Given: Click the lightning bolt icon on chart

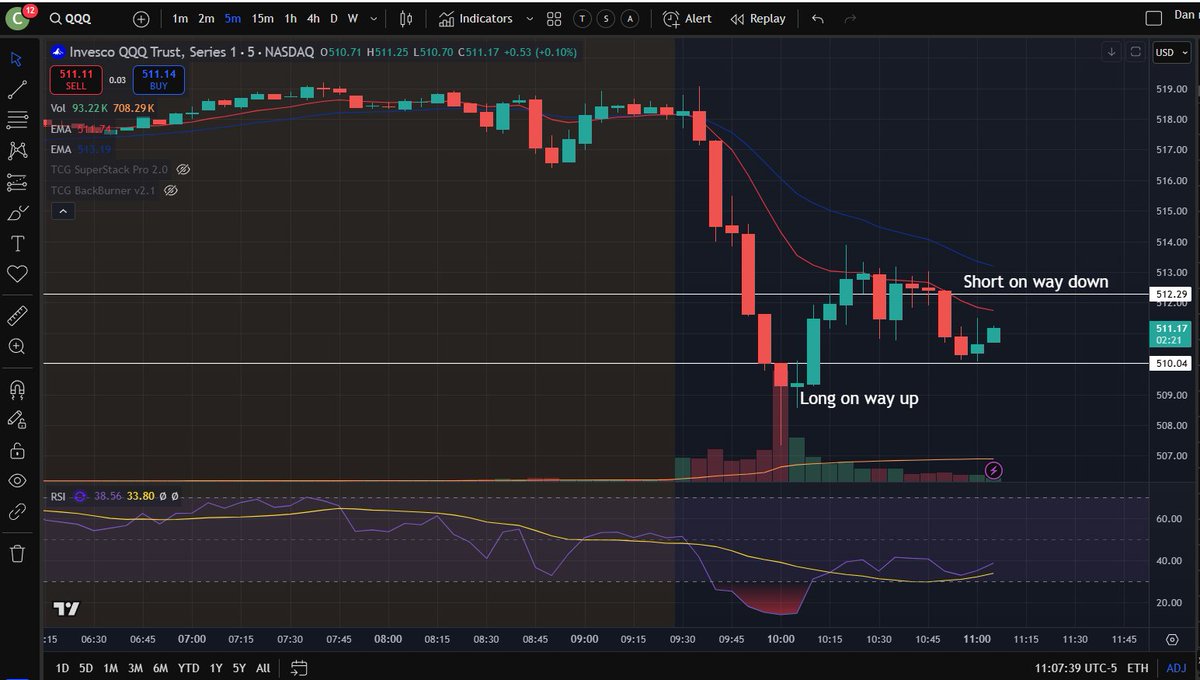Looking at the screenshot, I should pyautogui.click(x=994, y=470).
